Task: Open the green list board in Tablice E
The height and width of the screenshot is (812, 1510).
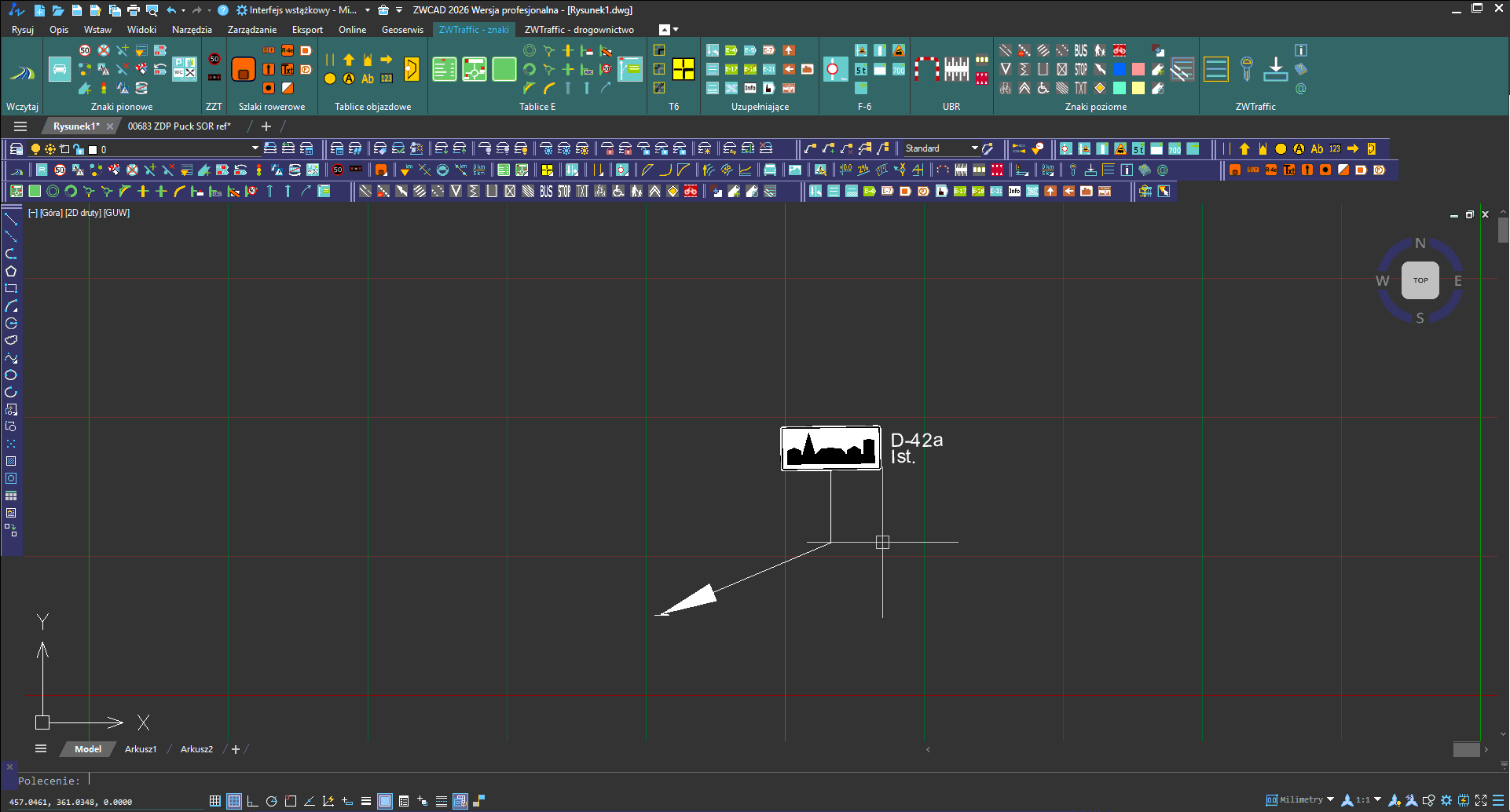Action: [445, 69]
